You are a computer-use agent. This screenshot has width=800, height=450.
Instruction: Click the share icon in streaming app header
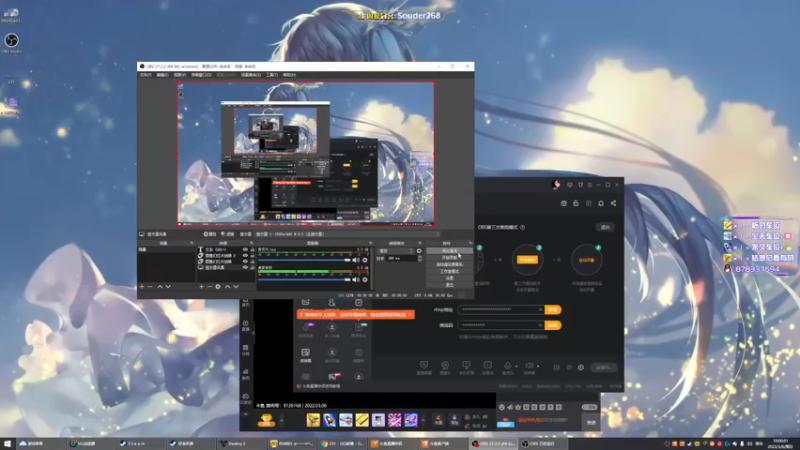(x=613, y=203)
